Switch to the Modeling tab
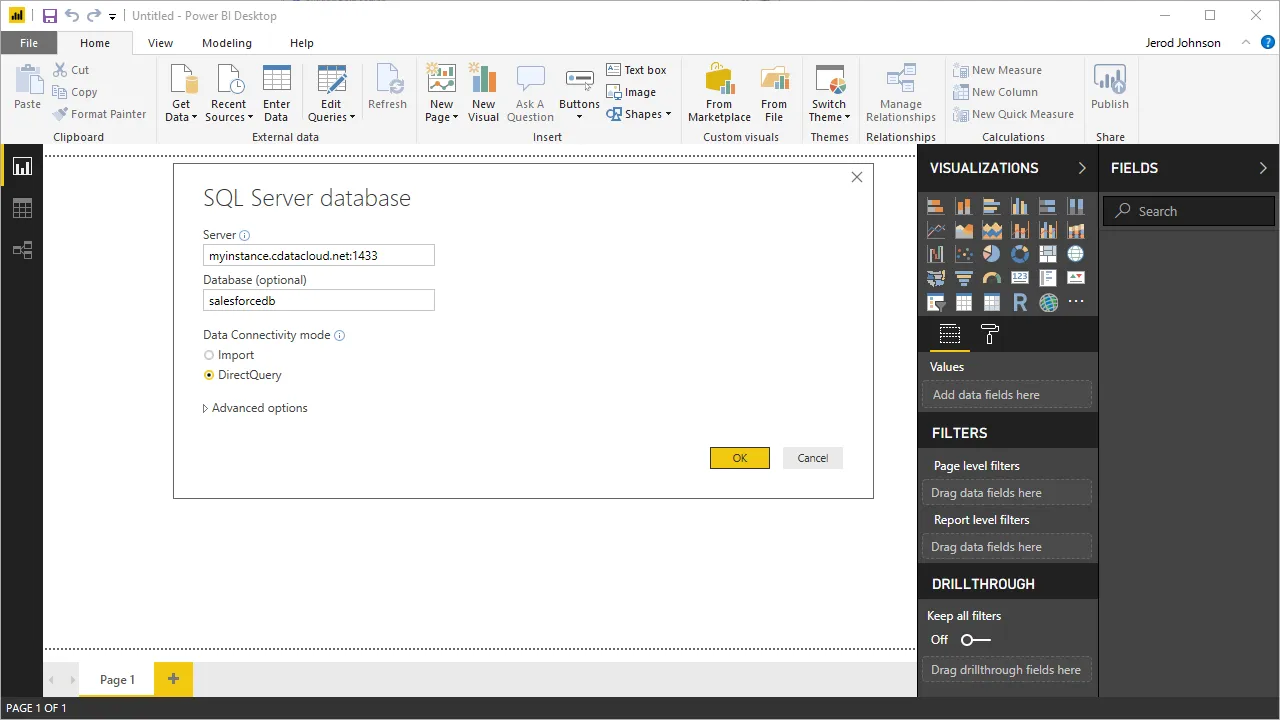Image resolution: width=1280 pixels, height=720 pixels. [226, 43]
